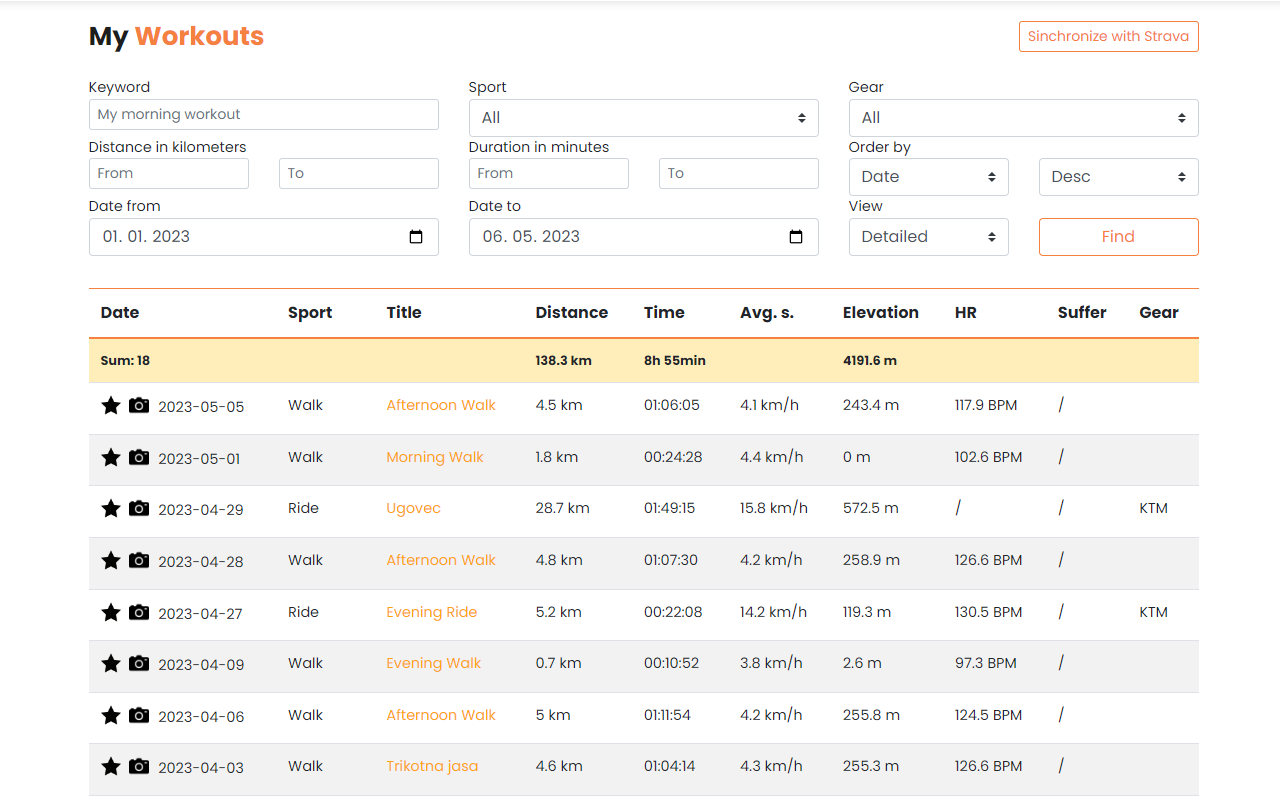Click star icon for 2023-04-29 Ugovec ride
Screen dimensions: 1280x800
111,508
